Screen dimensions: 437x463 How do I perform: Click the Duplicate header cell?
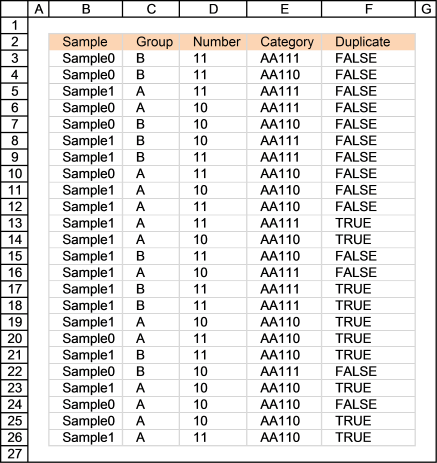coord(368,42)
